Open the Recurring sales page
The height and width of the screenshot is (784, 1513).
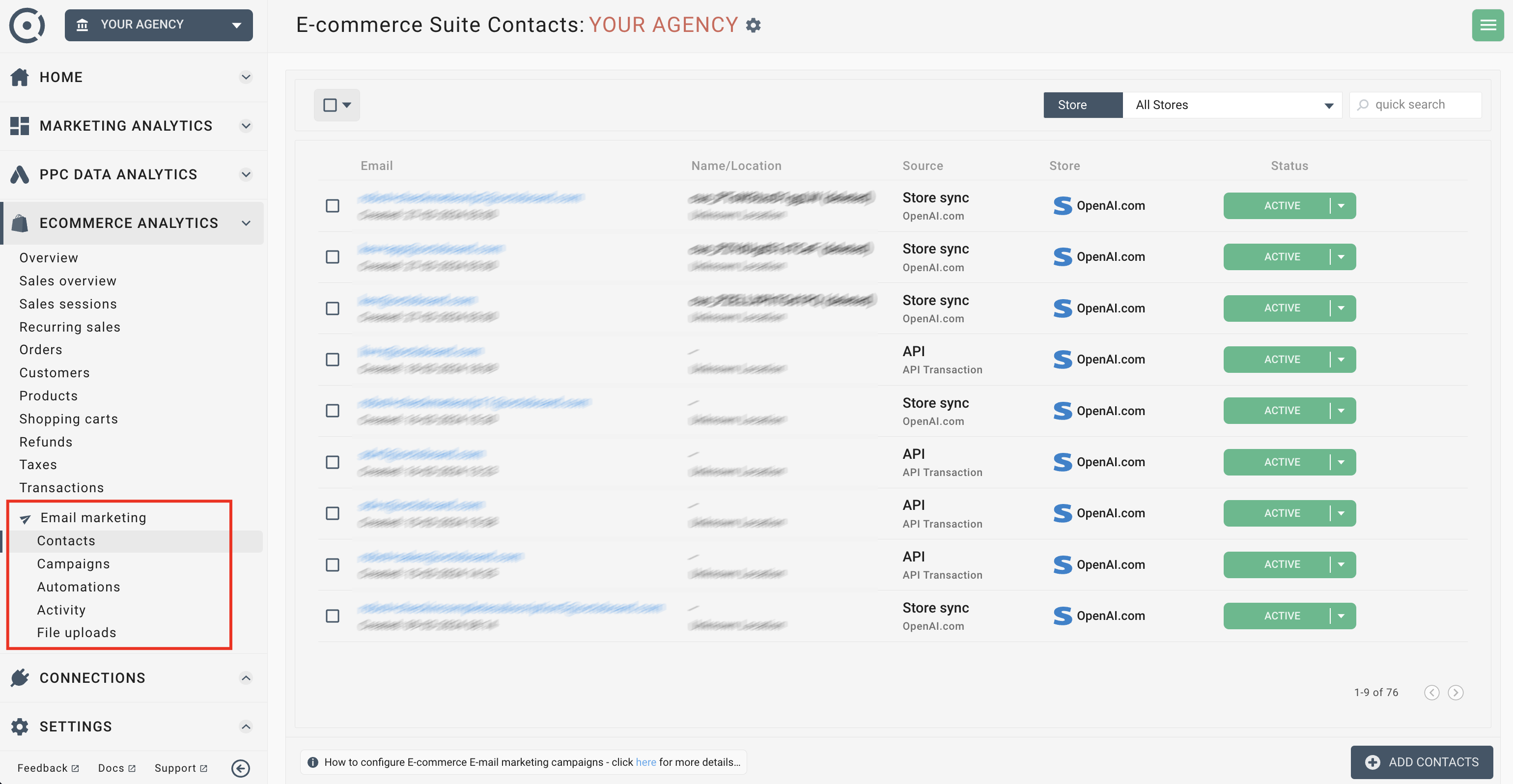click(x=69, y=327)
